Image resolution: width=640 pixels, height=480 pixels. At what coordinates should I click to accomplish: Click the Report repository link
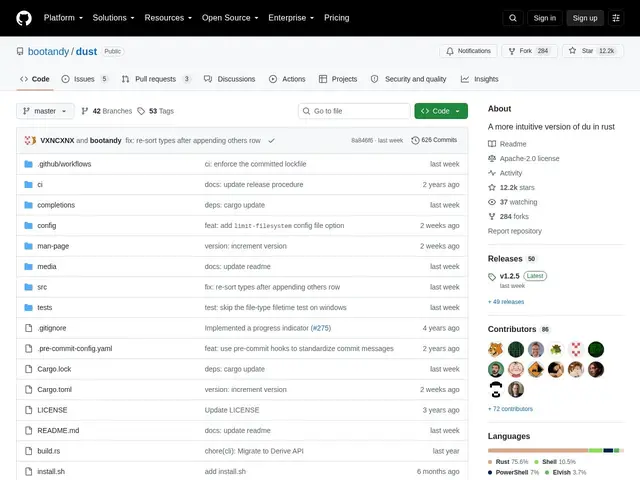click(515, 231)
